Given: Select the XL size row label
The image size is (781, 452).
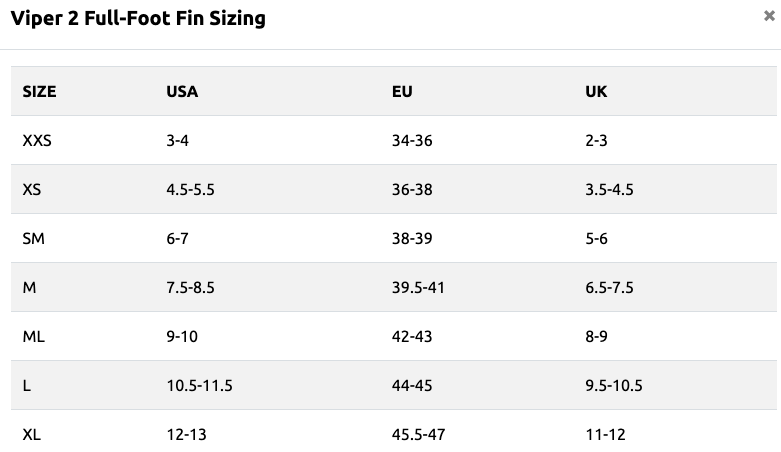Looking at the screenshot, I should pos(31,435).
